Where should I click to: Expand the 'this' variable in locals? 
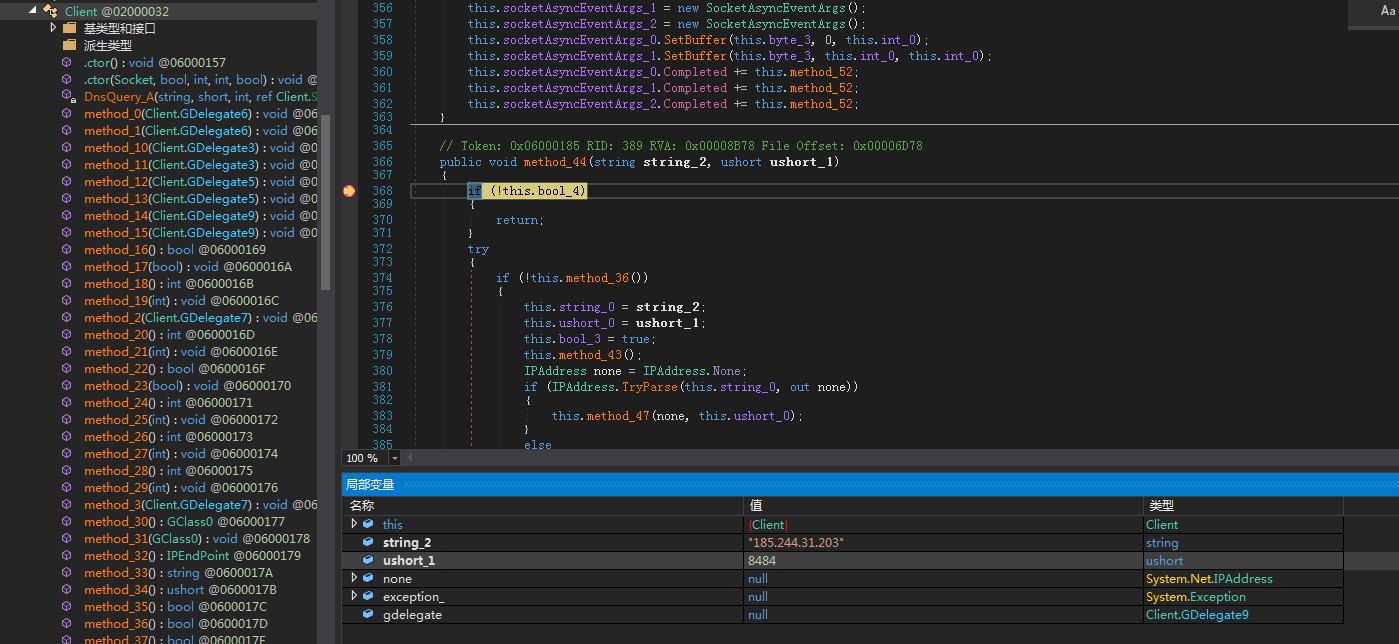[x=353, y=524]
